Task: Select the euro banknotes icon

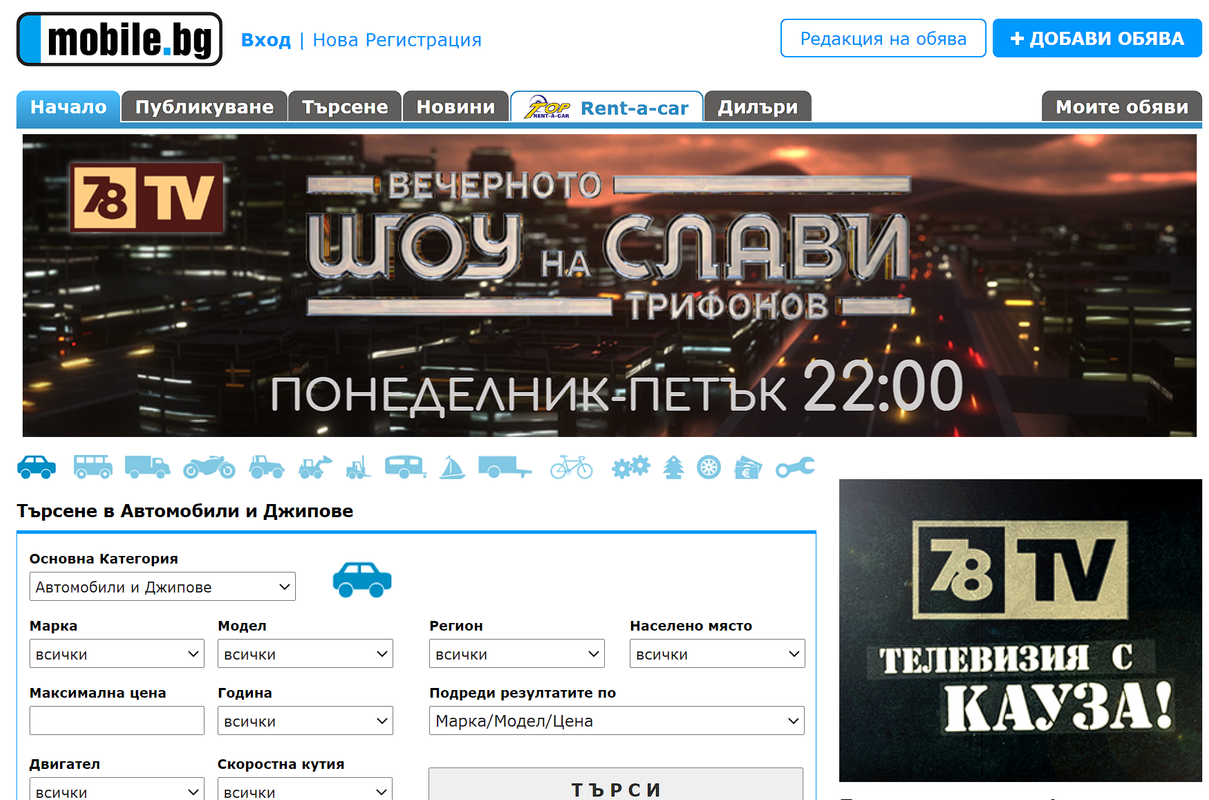Action: pyautogui.click(x=749, y=467)
